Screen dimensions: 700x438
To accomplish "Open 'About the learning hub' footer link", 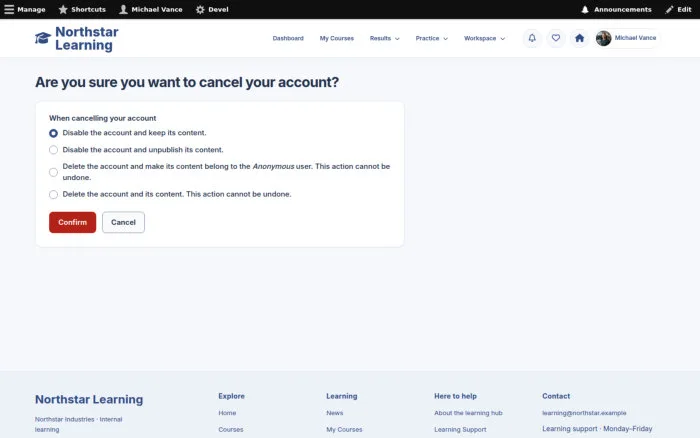I will [468, 413].
